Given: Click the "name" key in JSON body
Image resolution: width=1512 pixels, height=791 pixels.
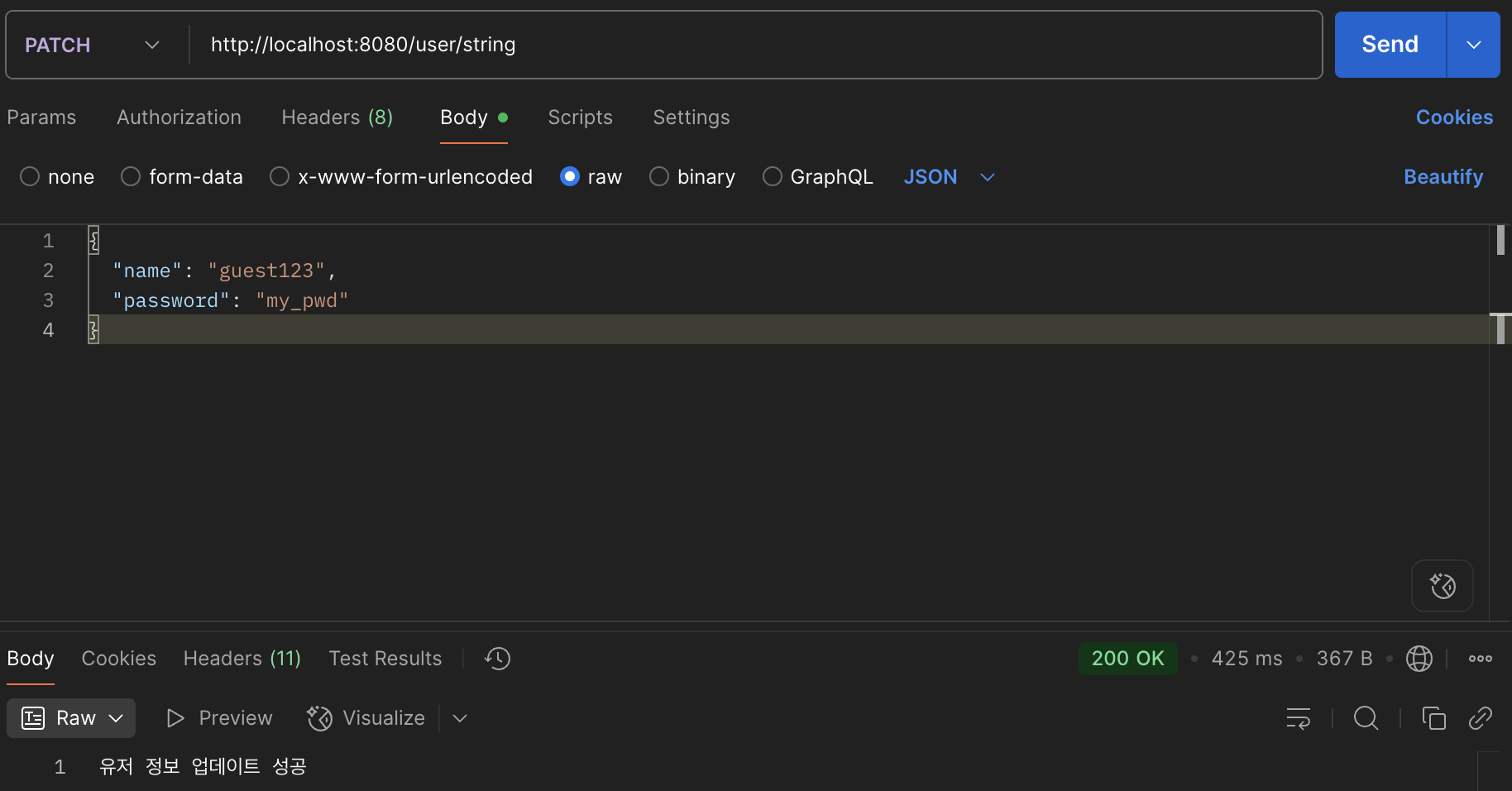Looking at the screenshot, I should (147, 271).
